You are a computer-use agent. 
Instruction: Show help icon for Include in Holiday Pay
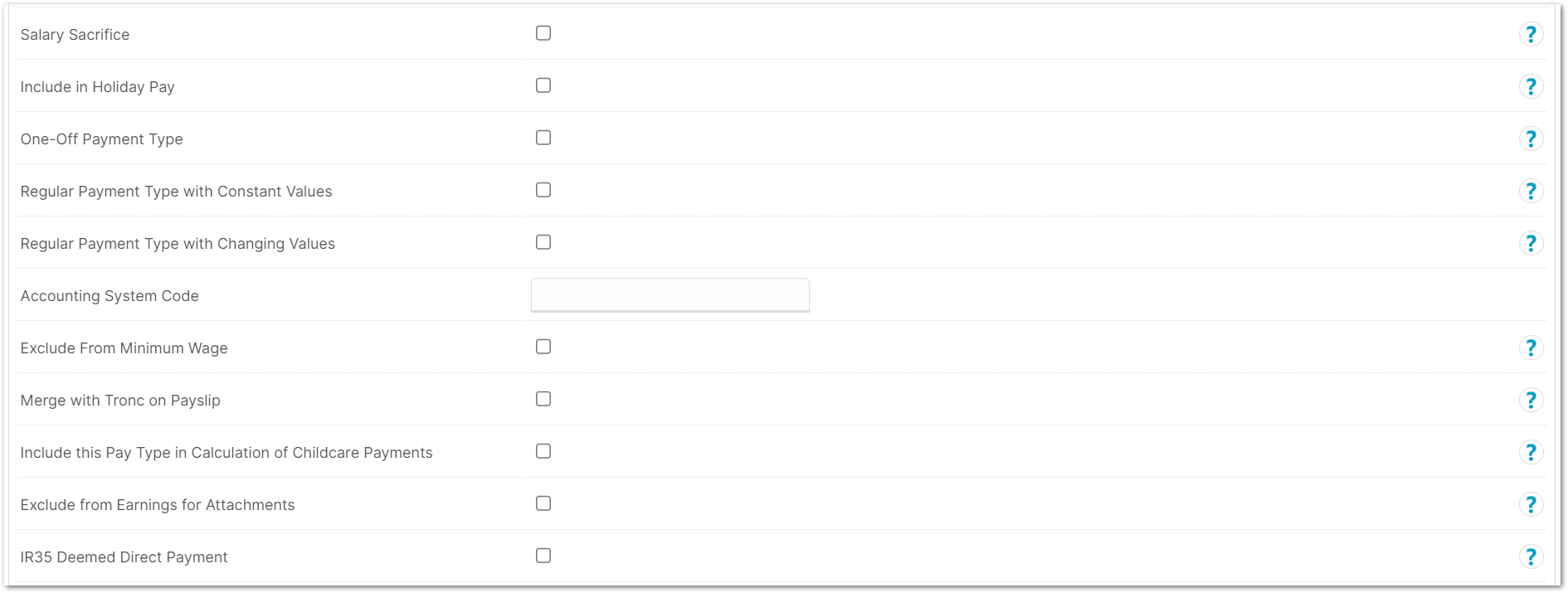click(1531, 87)
